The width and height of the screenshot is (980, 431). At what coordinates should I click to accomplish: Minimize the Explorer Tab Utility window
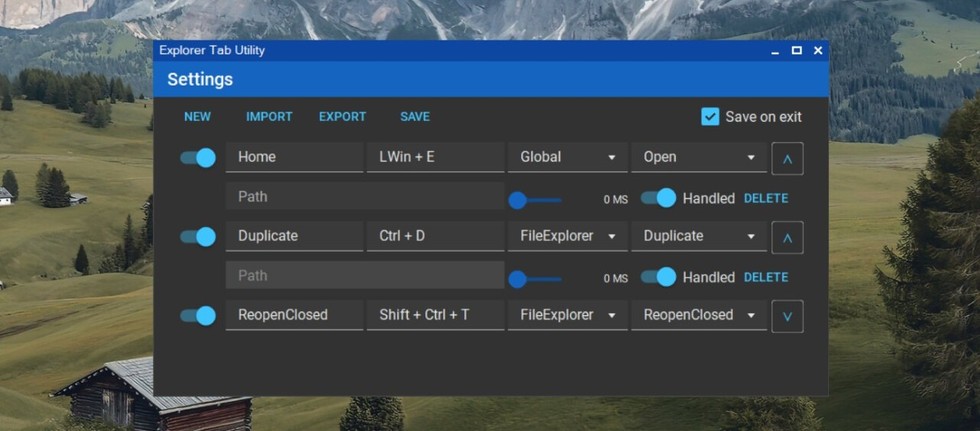coord(776,51)
